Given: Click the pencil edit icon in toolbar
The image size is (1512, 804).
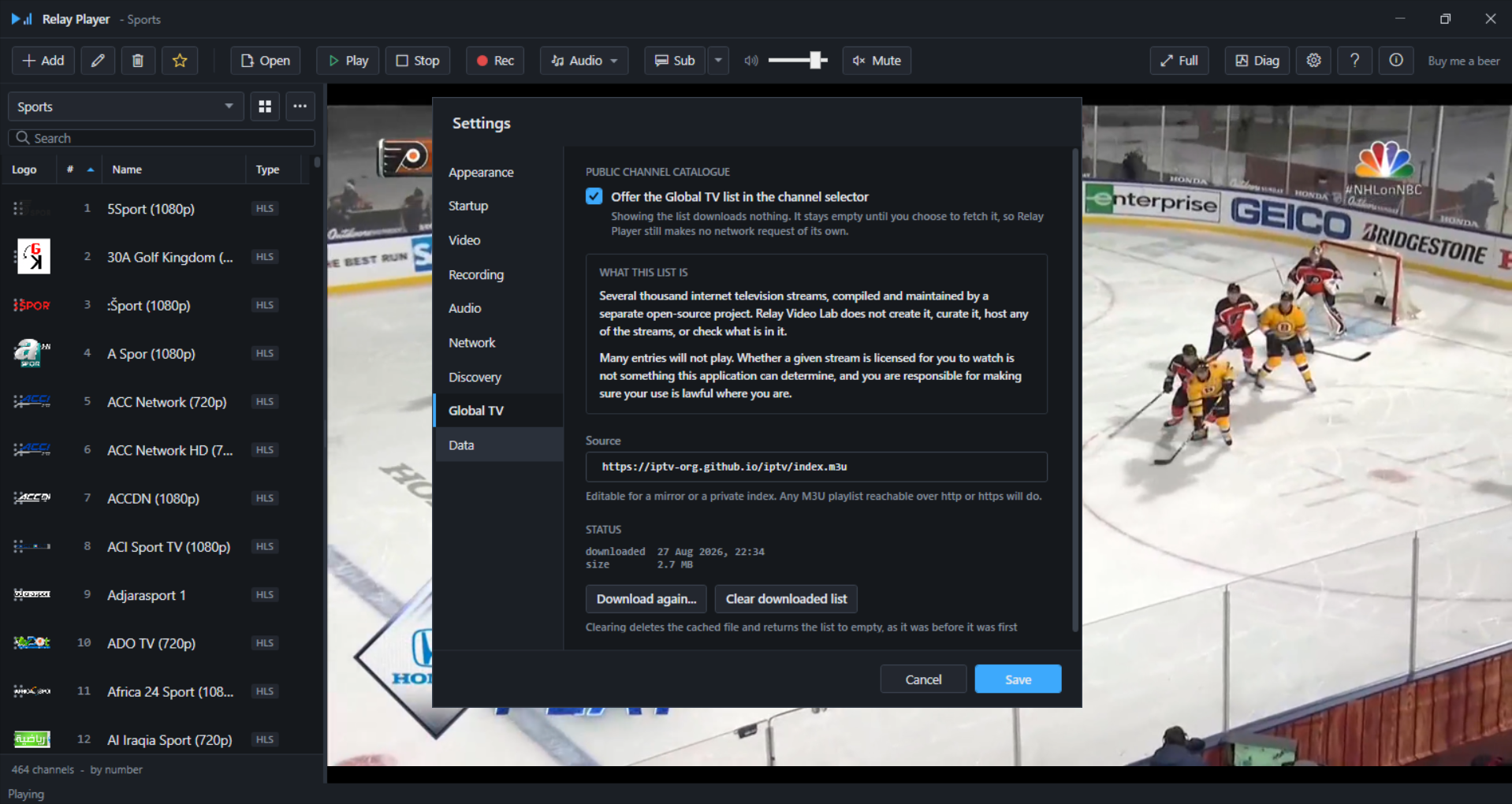Looking at the screenshot, I should (98, 61).
